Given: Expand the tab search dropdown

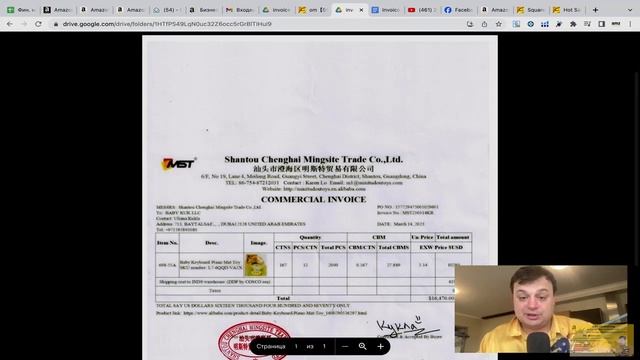Looking at the screenshot, I should point(630,10).
